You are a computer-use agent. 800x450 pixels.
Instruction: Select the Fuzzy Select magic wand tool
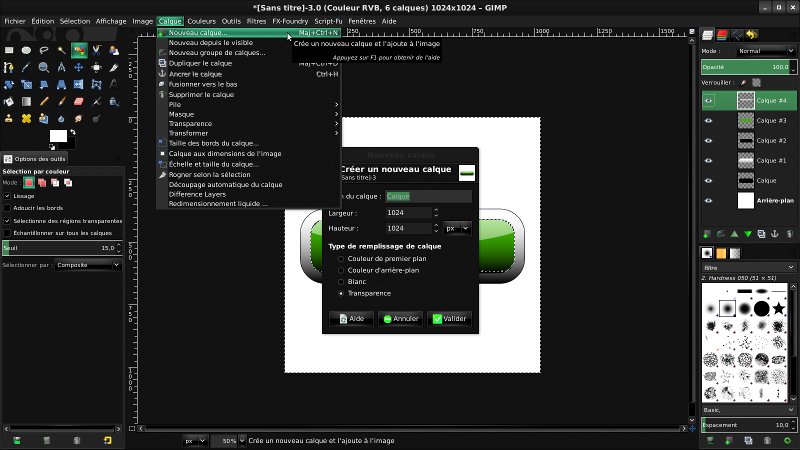click(61, 50)
